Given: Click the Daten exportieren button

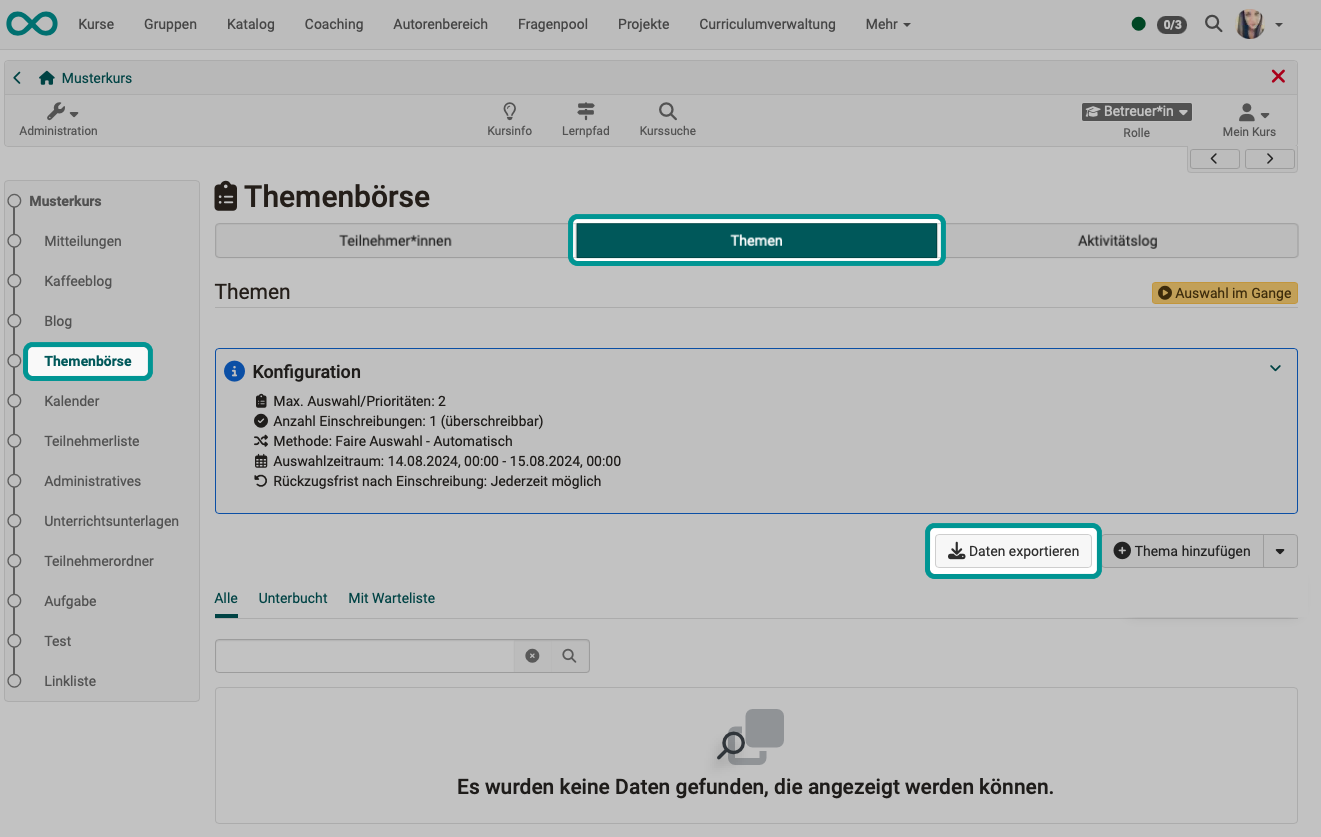Looking at the screenshot, I should click(x=1013, y=551).
